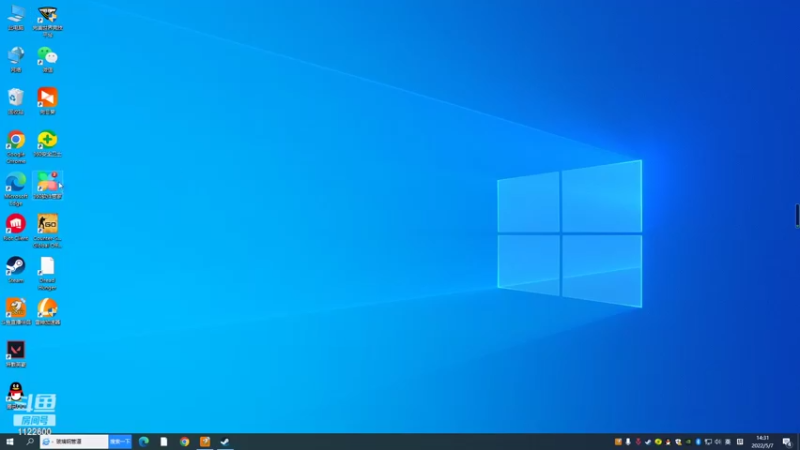Select the winged shield platform shortcut
The height and width of the screenshot is (450, 800).
(x=47, y=21)
